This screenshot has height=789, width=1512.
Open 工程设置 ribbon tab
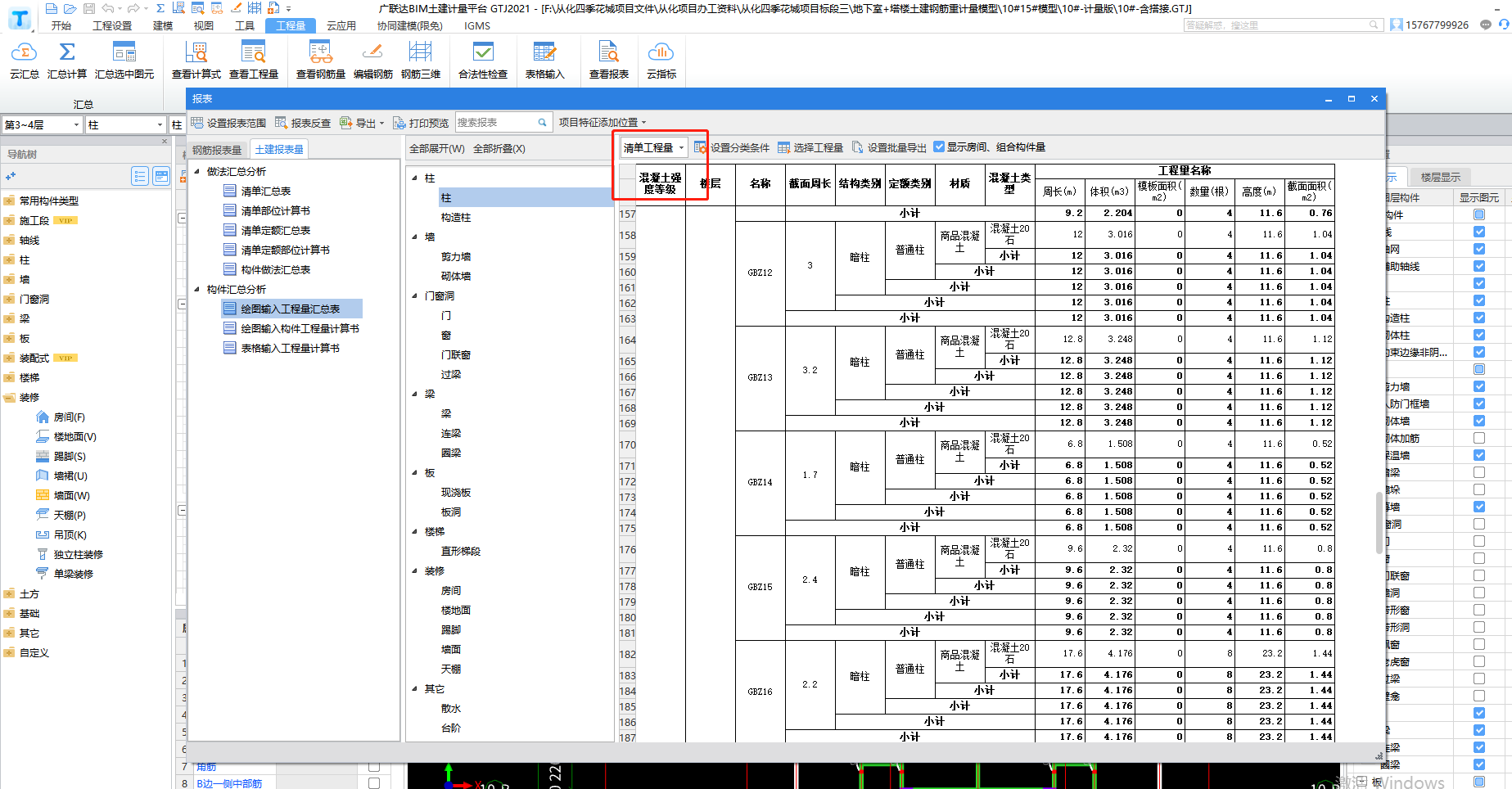click(112, 26)
